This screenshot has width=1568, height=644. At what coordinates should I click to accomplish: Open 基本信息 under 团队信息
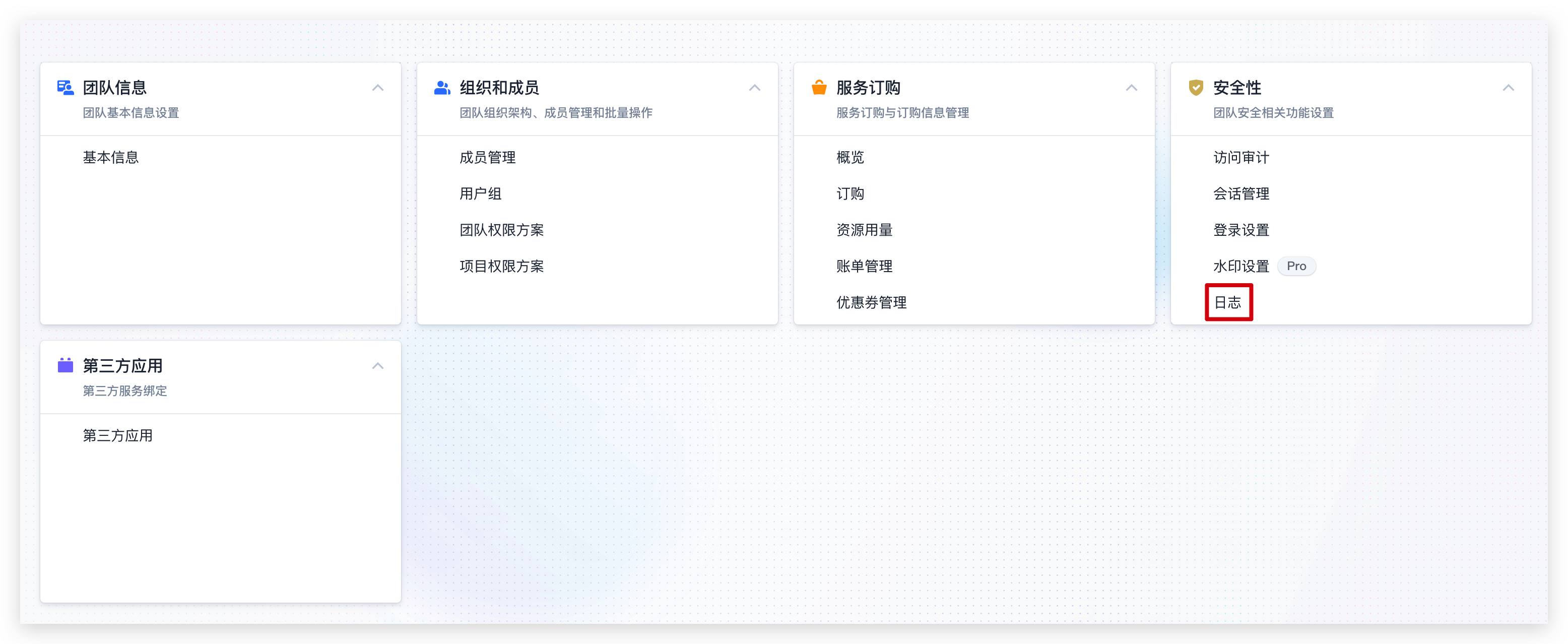tap(111, 157)
